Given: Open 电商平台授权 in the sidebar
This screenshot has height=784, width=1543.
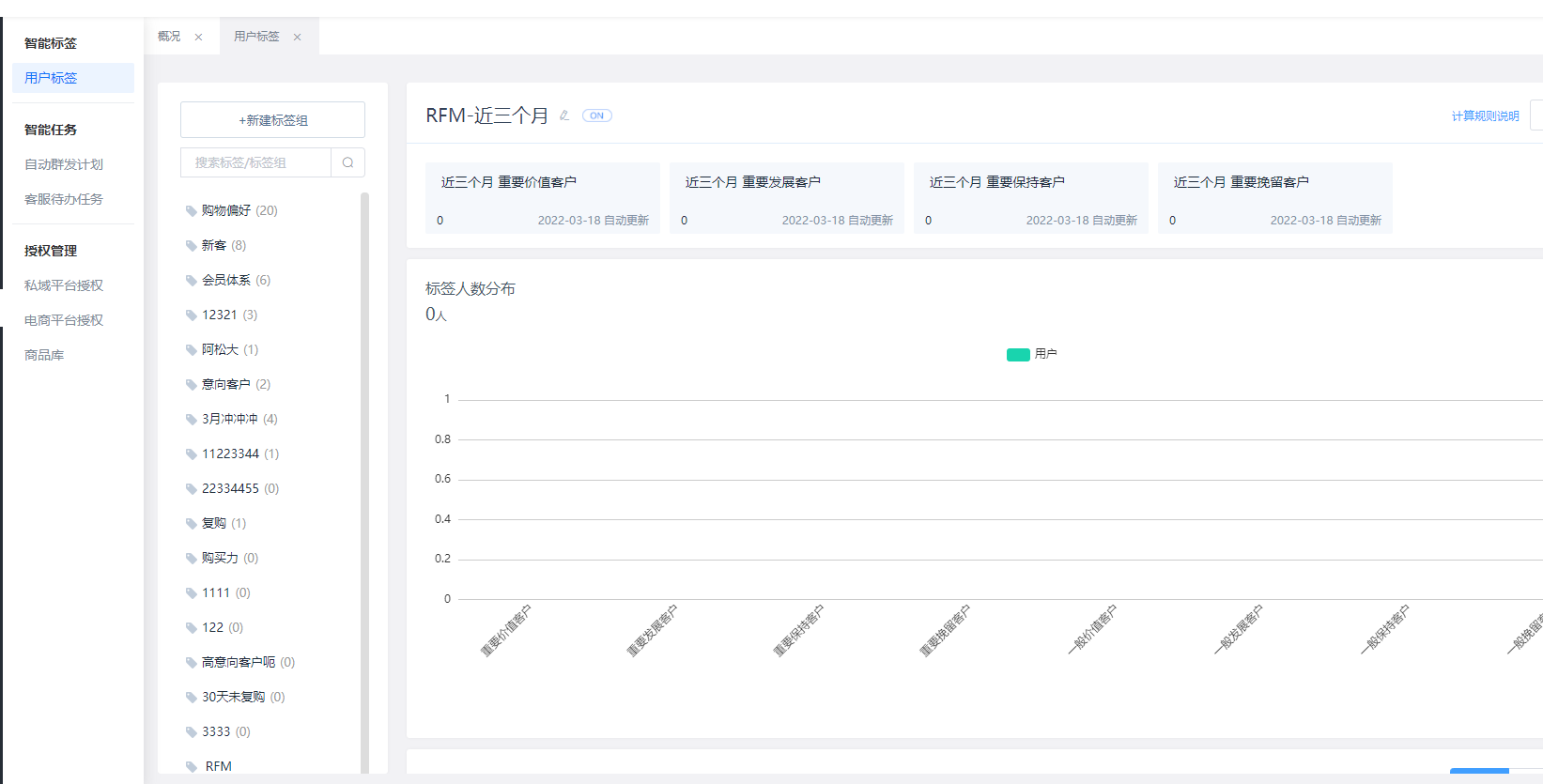Looking at the screenshot, I should [64, 320].
